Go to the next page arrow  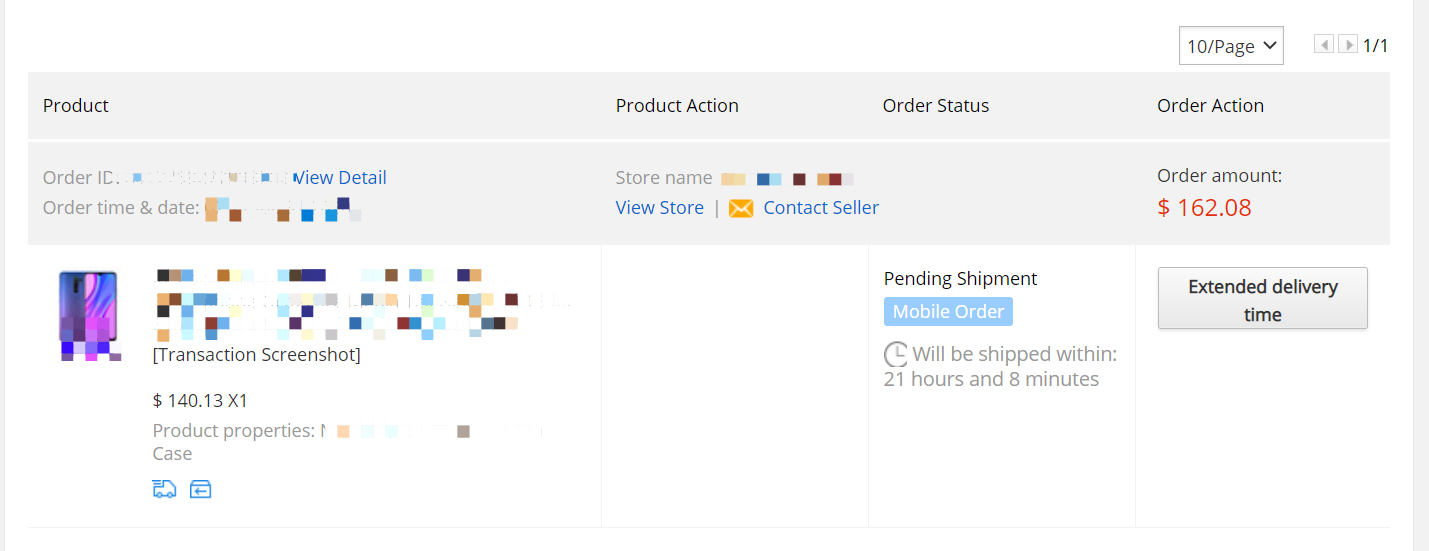coord(1348,45)
